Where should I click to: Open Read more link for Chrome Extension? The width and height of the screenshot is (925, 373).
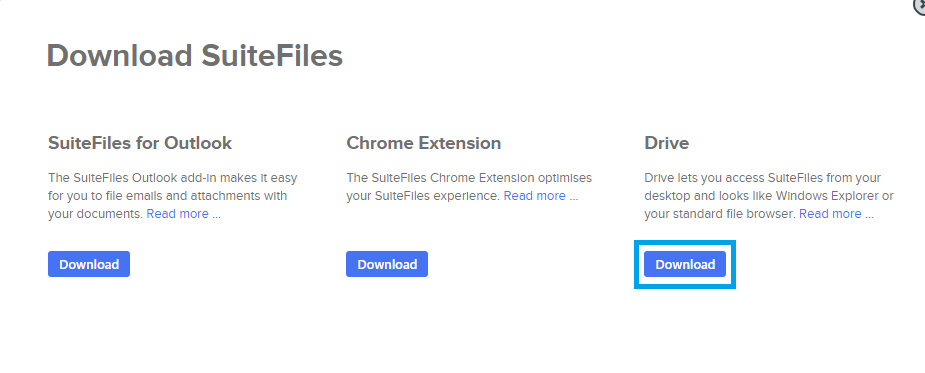point(541,196)
